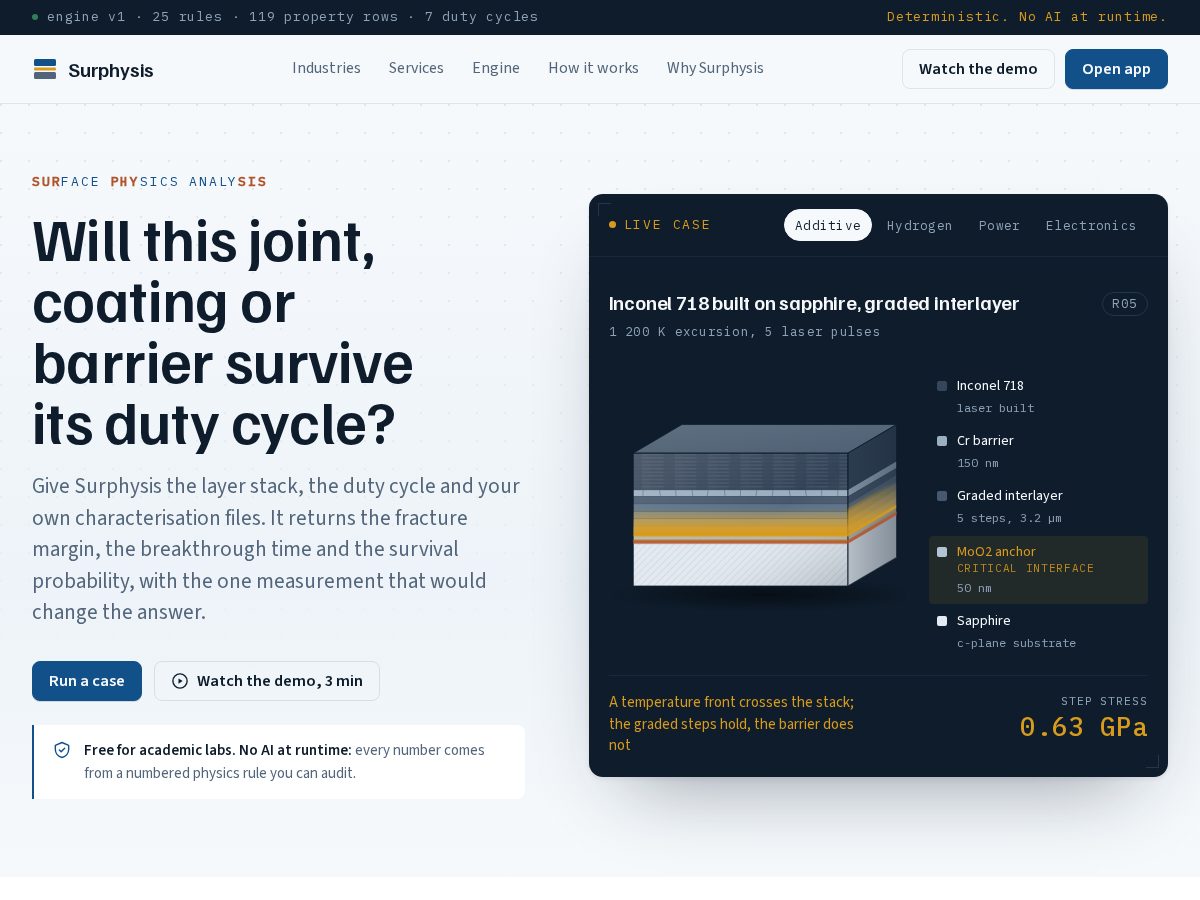Screen dimensions: 1200x900
Task: Open the Services menu
Action: coord(416,68)
